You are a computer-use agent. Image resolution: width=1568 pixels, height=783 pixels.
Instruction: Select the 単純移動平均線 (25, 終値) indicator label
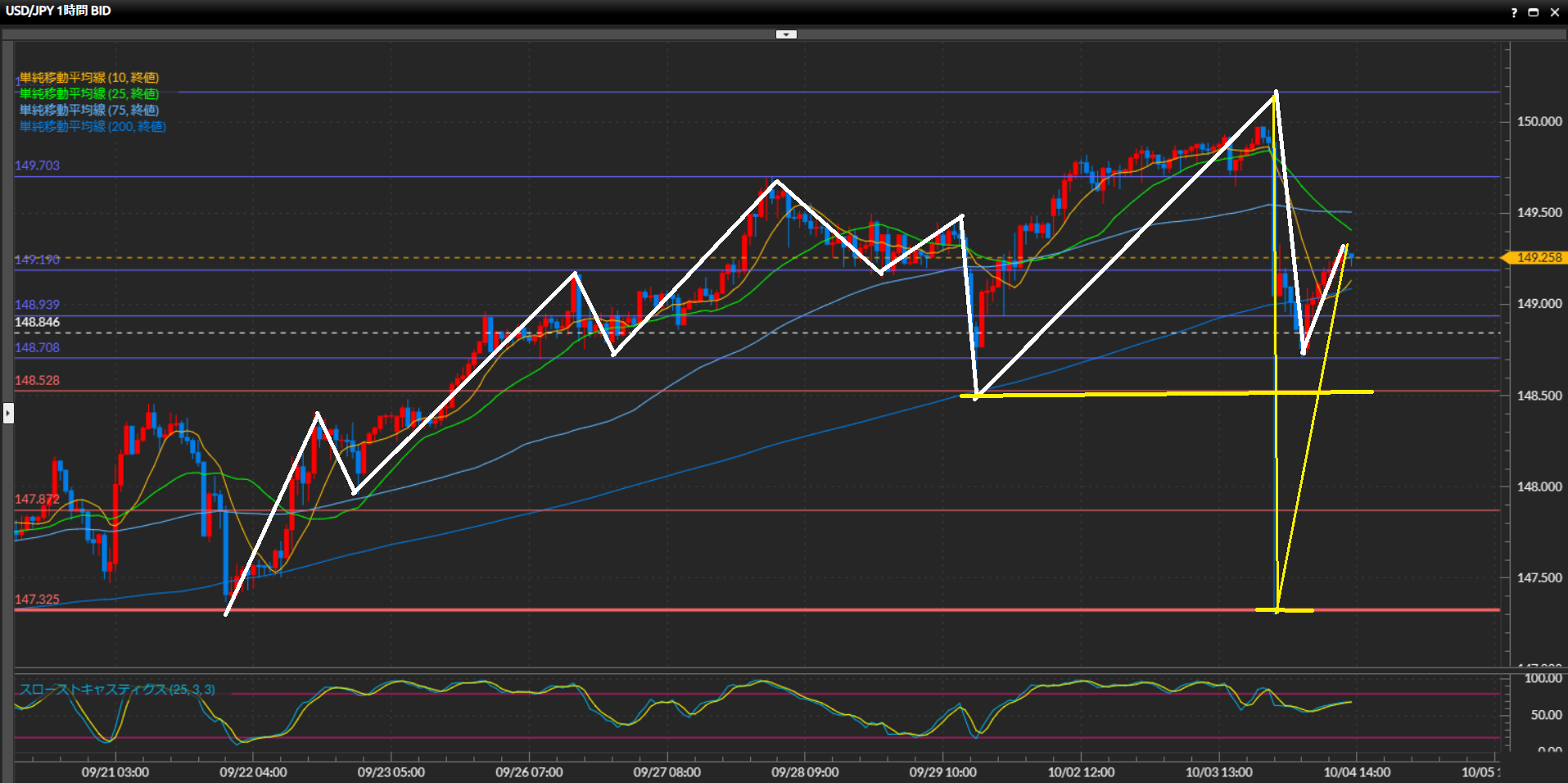89,94
